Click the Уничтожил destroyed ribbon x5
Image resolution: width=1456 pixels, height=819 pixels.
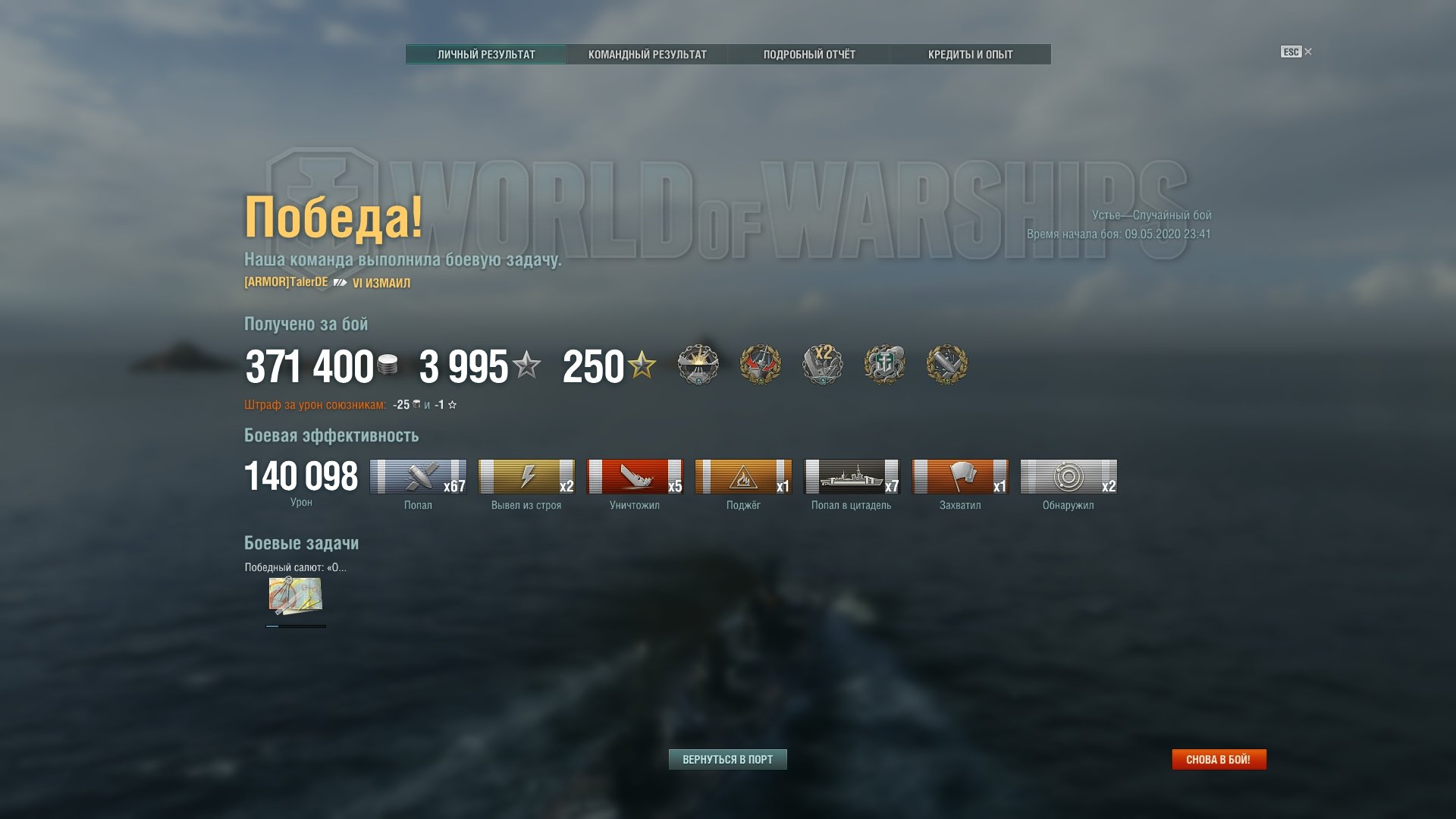point(635,477)
